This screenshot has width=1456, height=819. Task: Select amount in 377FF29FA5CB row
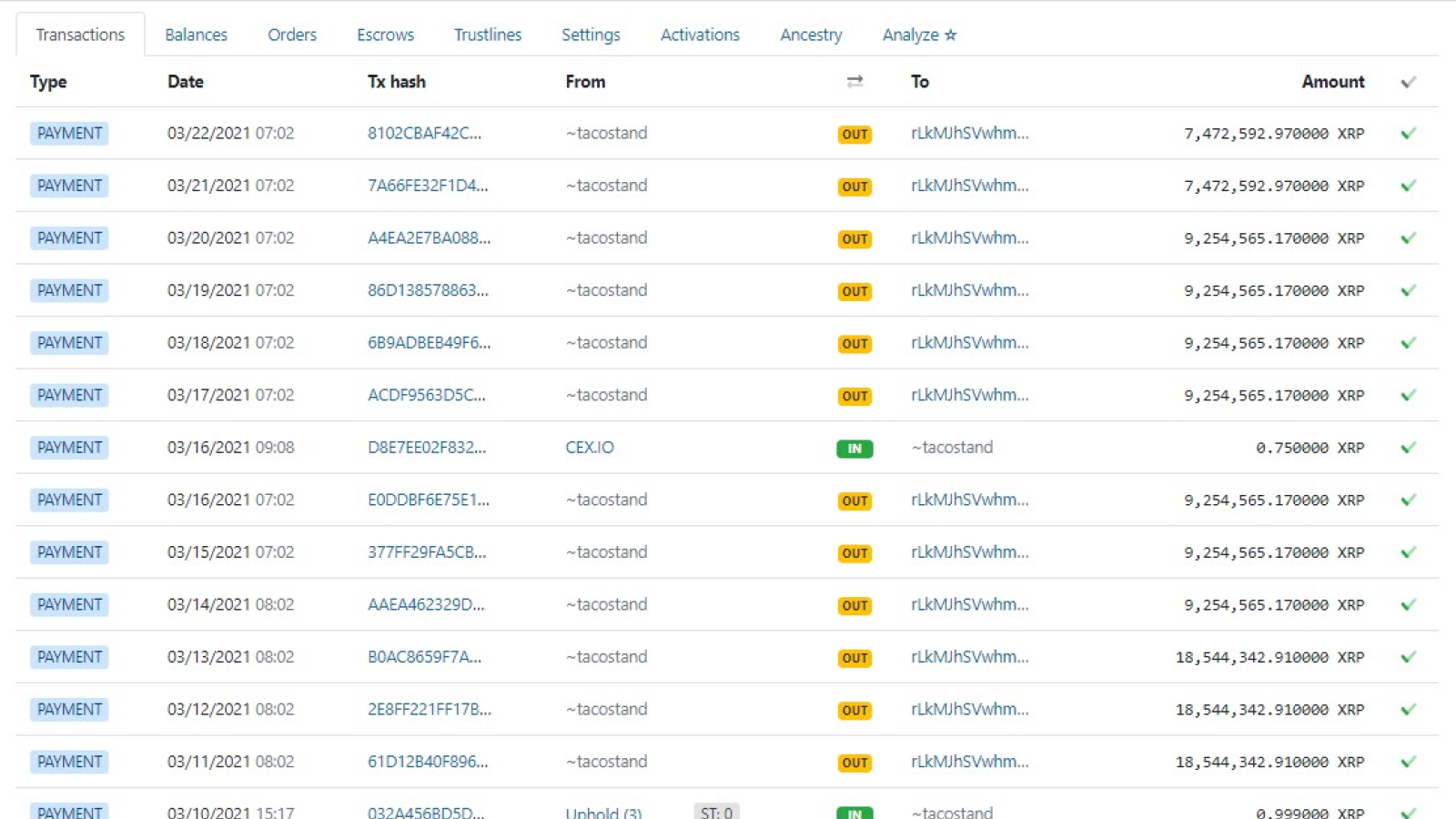[x=1274, y=552]
